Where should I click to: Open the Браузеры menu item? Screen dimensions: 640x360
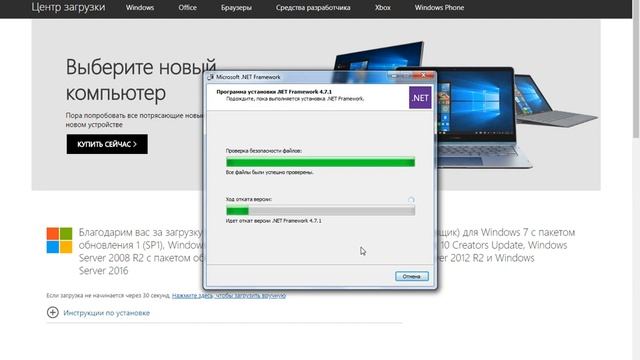coord(236,8)
